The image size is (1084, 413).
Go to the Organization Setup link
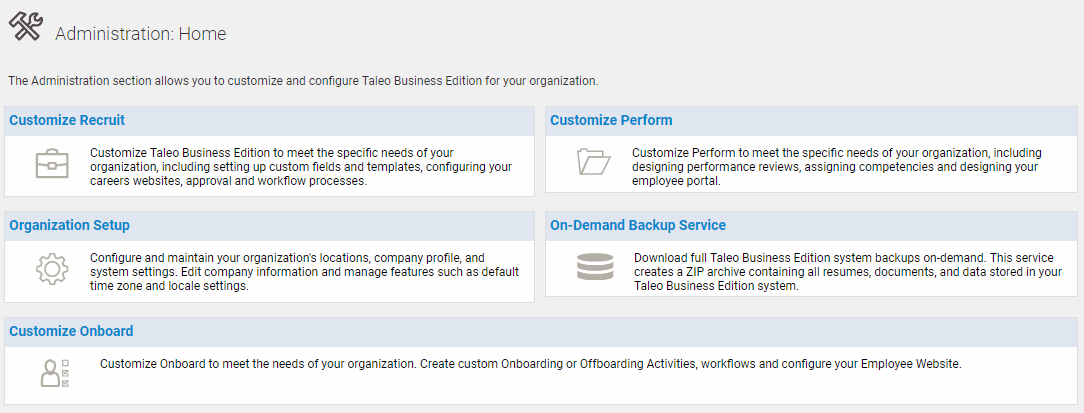point(69,225)
